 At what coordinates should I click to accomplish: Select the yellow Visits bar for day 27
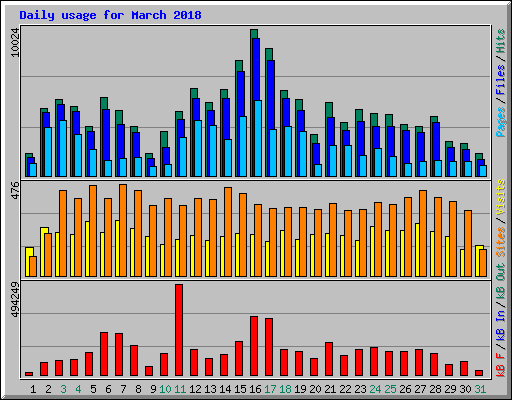click(417, 250)
